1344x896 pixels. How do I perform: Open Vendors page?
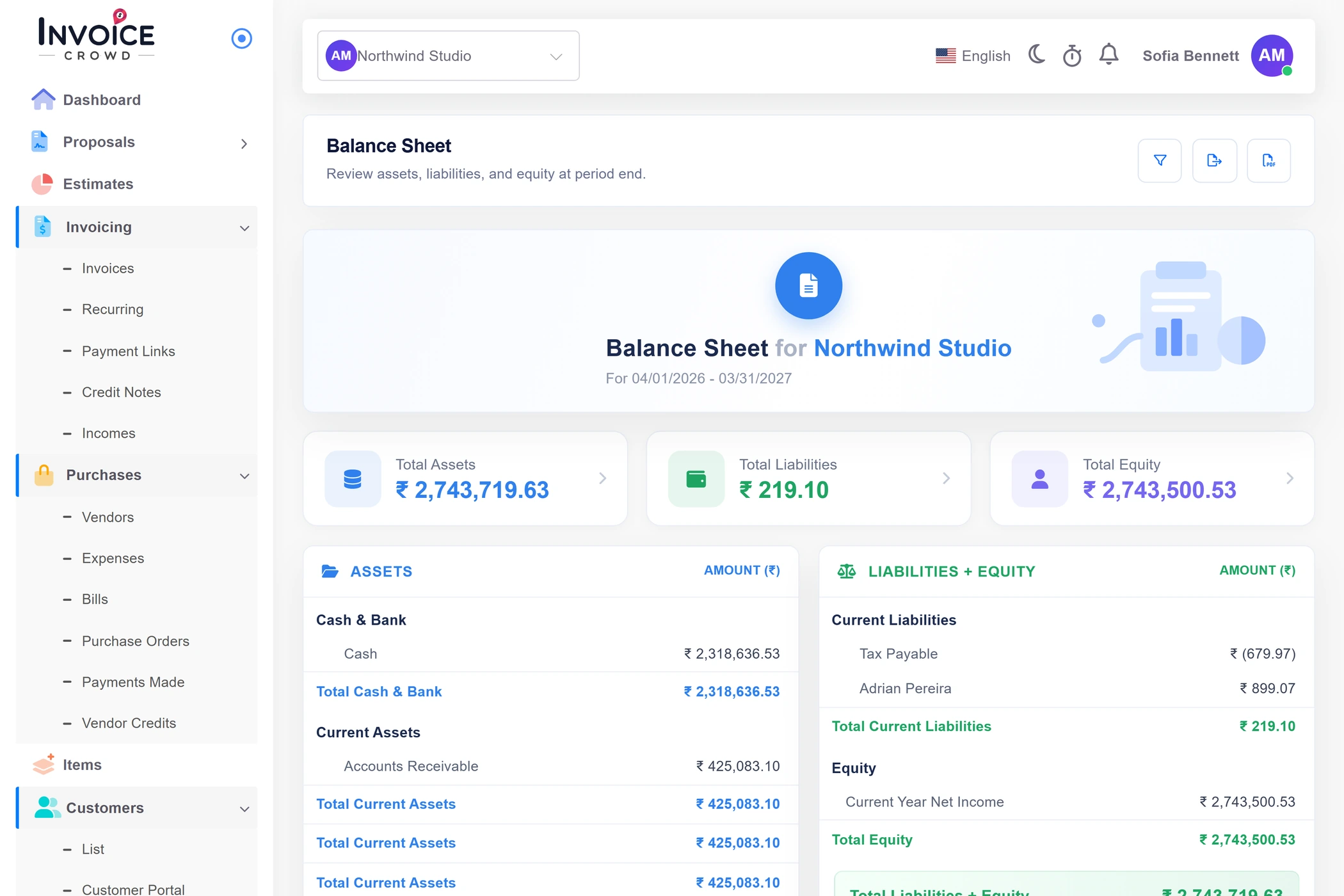coord(108,517)
